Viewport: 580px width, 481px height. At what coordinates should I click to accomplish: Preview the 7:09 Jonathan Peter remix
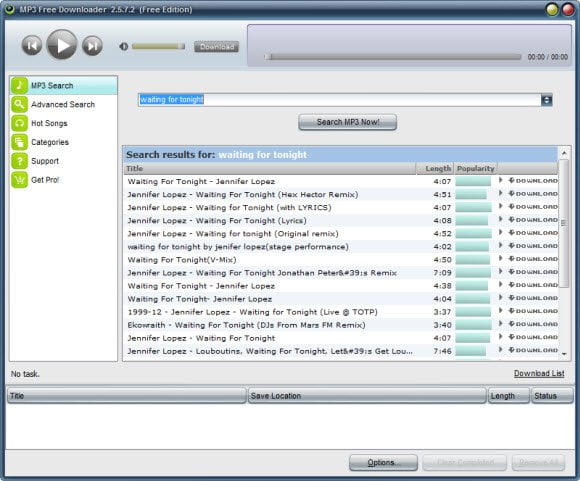tap(500, 271)
